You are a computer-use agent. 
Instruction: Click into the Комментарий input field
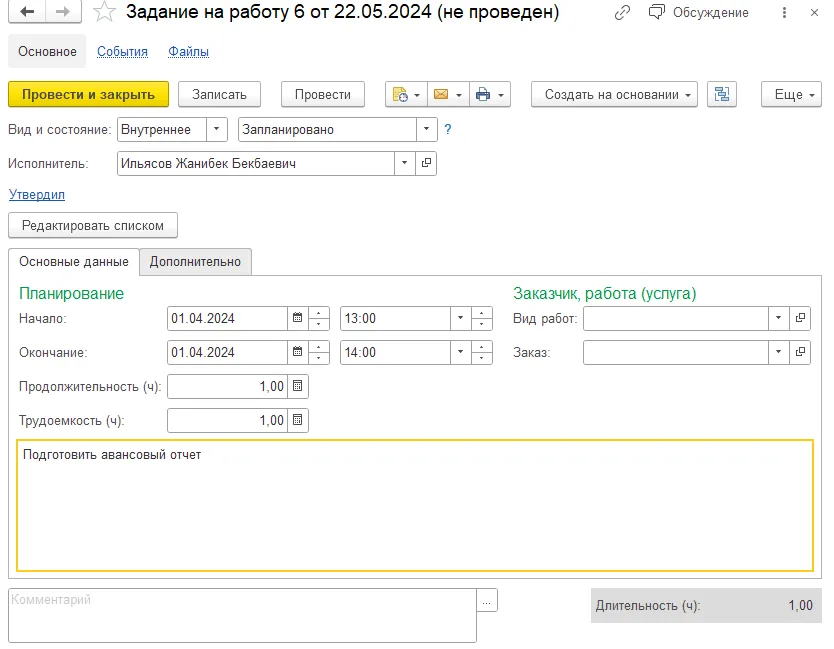pyautogui.click(x=243, y=615)
